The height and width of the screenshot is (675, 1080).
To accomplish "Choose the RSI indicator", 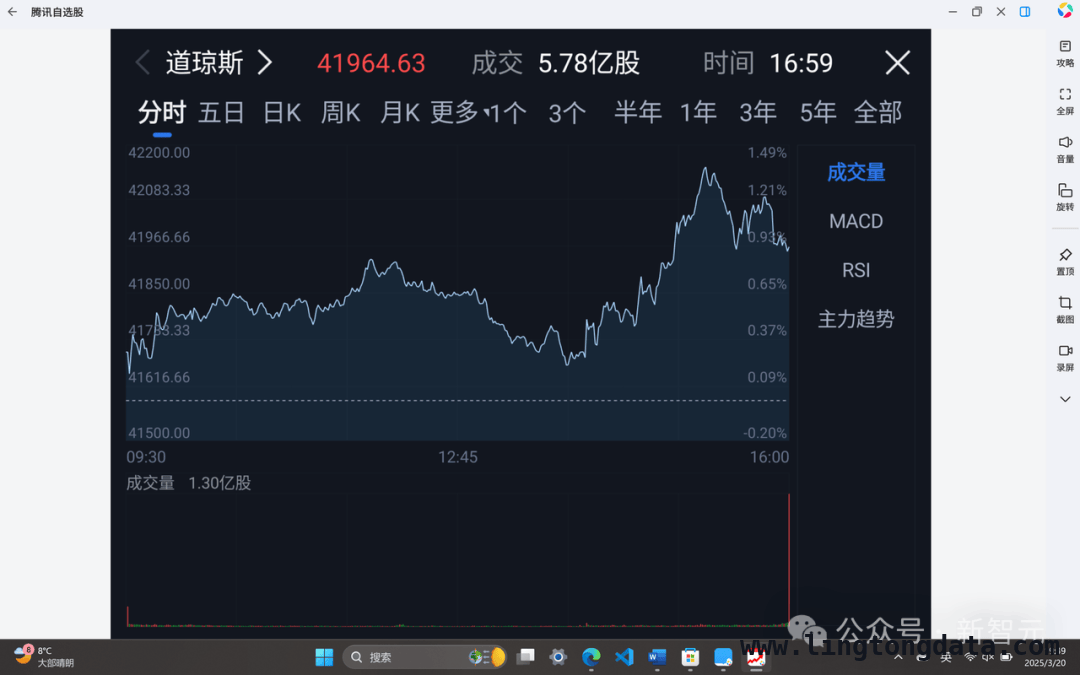I will point(856,270).
